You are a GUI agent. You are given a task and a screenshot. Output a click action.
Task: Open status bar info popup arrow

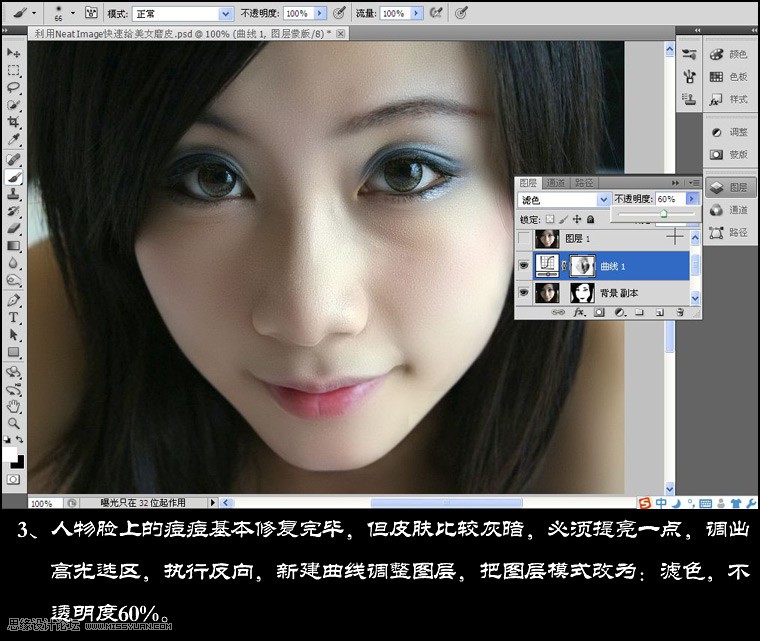tap(212, 503)
